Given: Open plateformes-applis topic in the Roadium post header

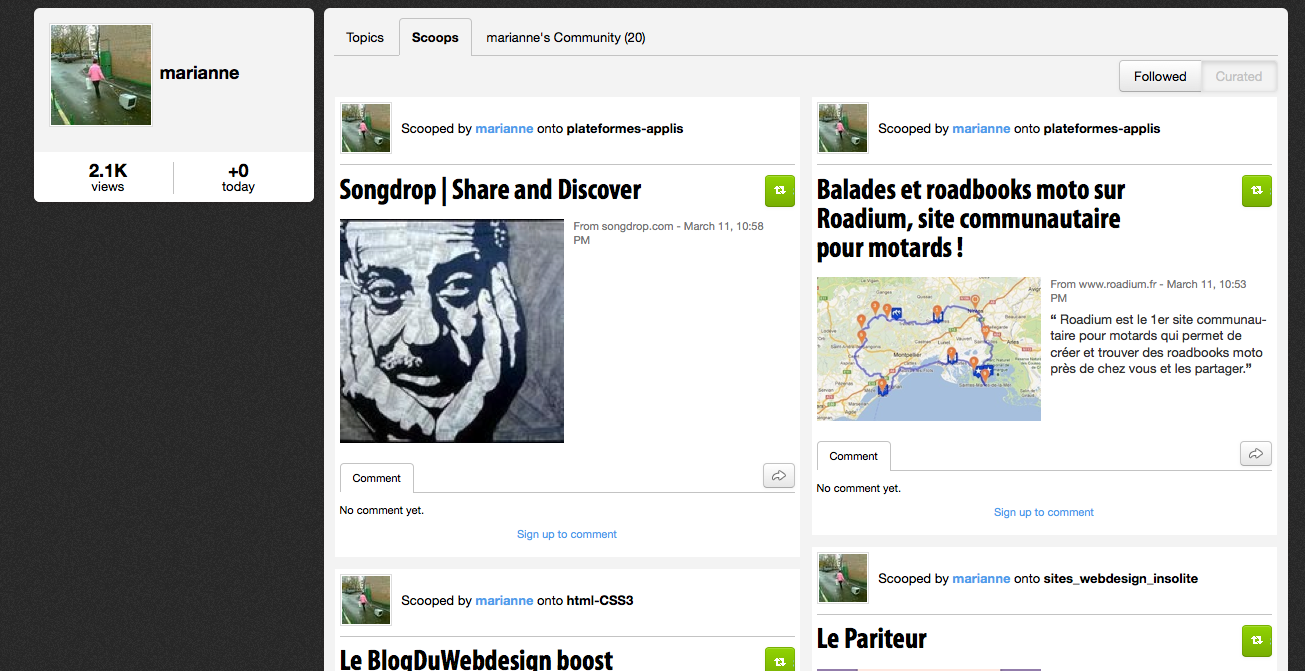Looking at the screenshot, I should (x=1102, y=128).
